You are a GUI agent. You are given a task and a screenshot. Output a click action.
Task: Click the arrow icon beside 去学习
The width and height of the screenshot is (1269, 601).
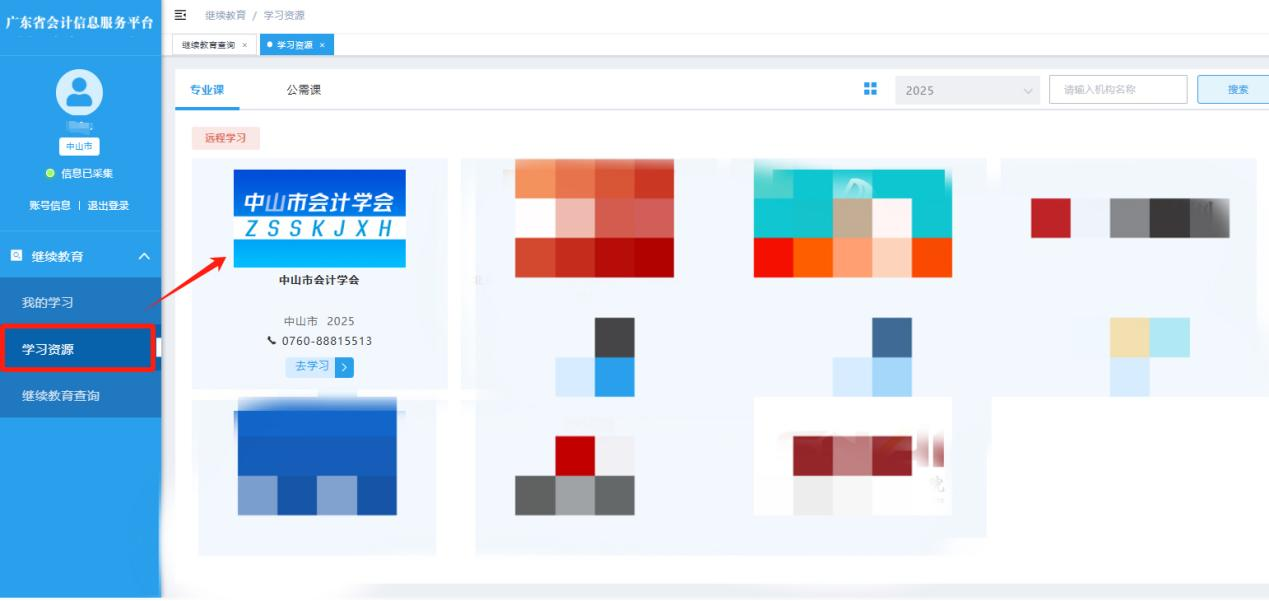[344, 367]
